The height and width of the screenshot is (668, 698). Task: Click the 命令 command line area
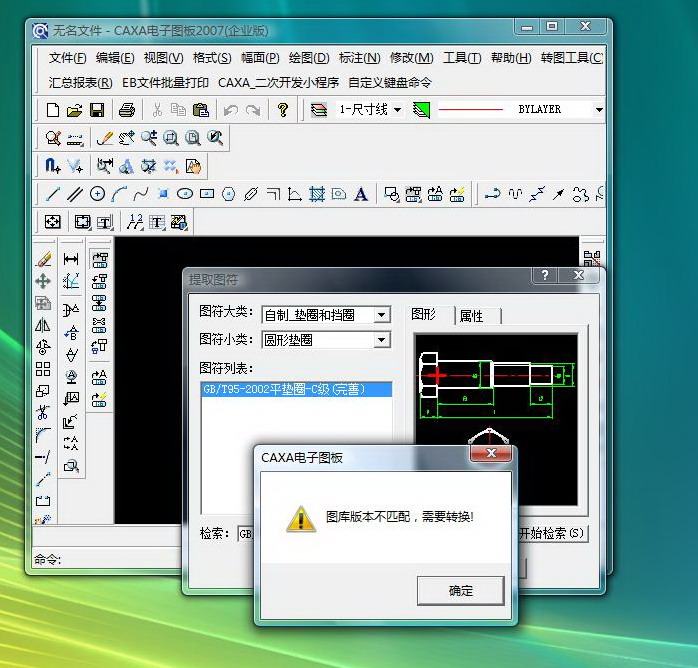click(107, 559)
